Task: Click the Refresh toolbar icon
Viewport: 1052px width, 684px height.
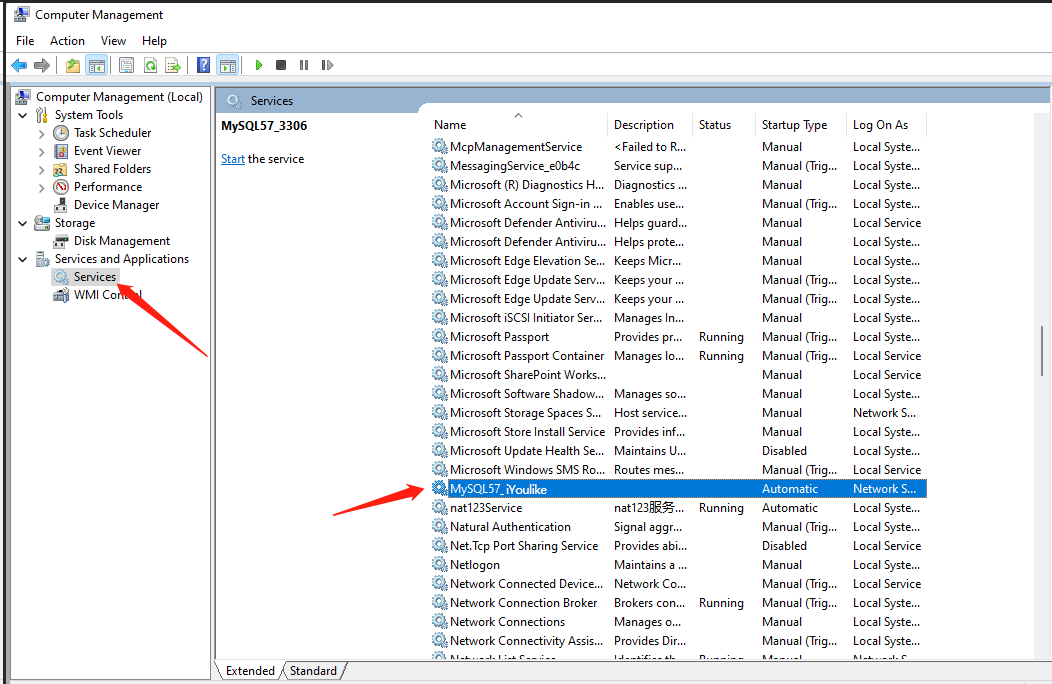Action: [150, 65]
